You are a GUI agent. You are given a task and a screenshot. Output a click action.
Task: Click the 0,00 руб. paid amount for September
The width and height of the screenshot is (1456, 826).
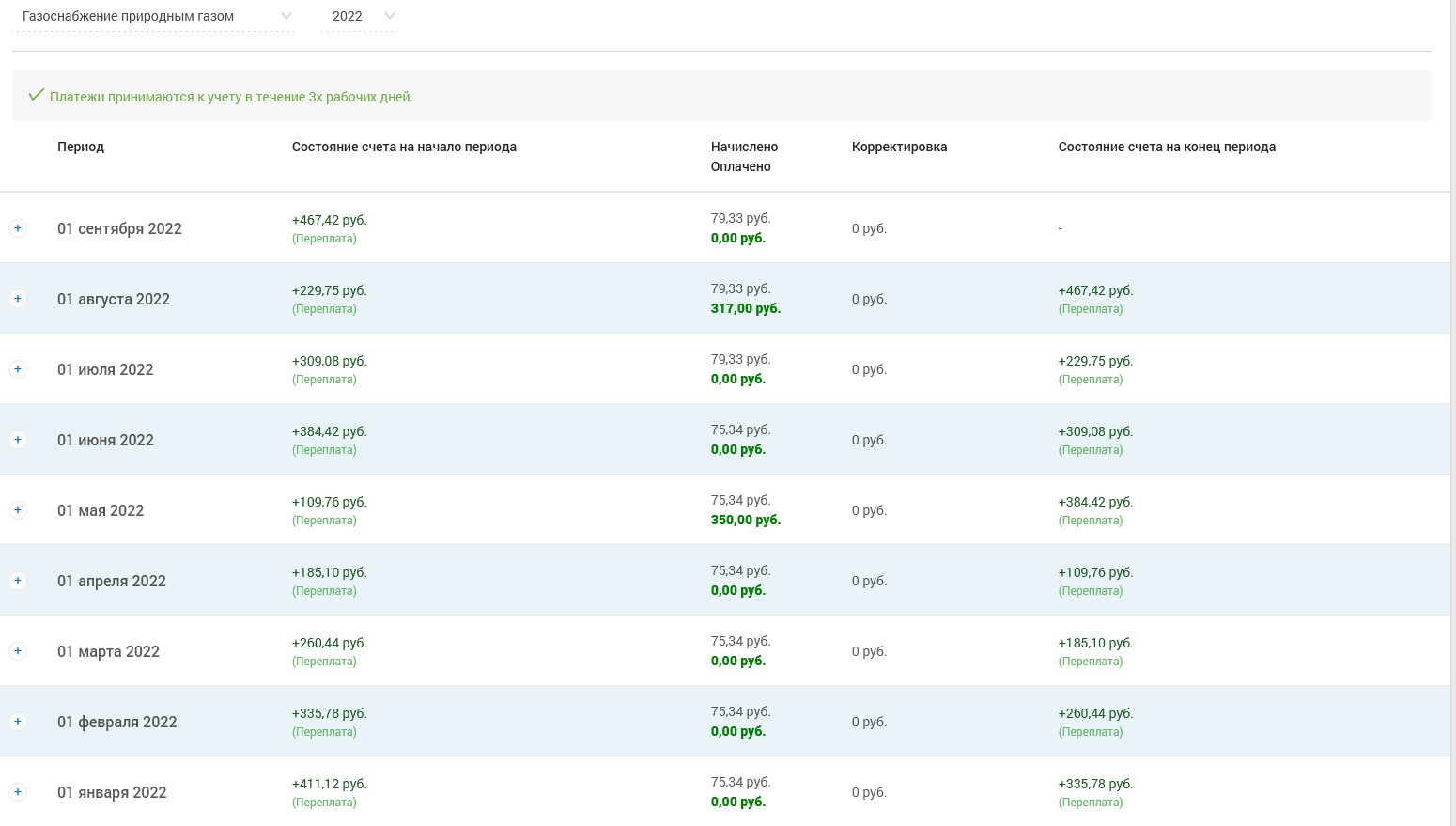point(738,238)
